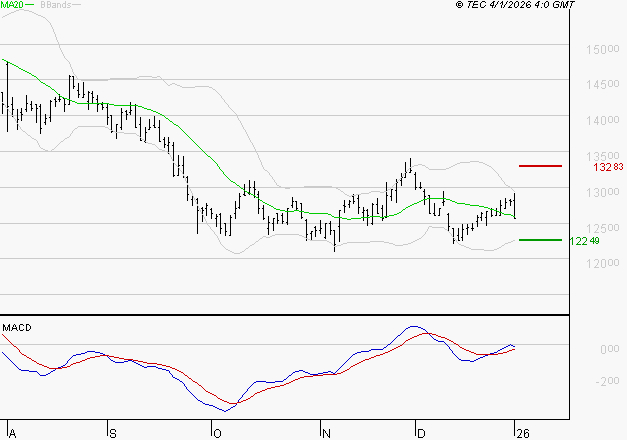Click the green 122.49 support value
627x440 pixels.
584,241
